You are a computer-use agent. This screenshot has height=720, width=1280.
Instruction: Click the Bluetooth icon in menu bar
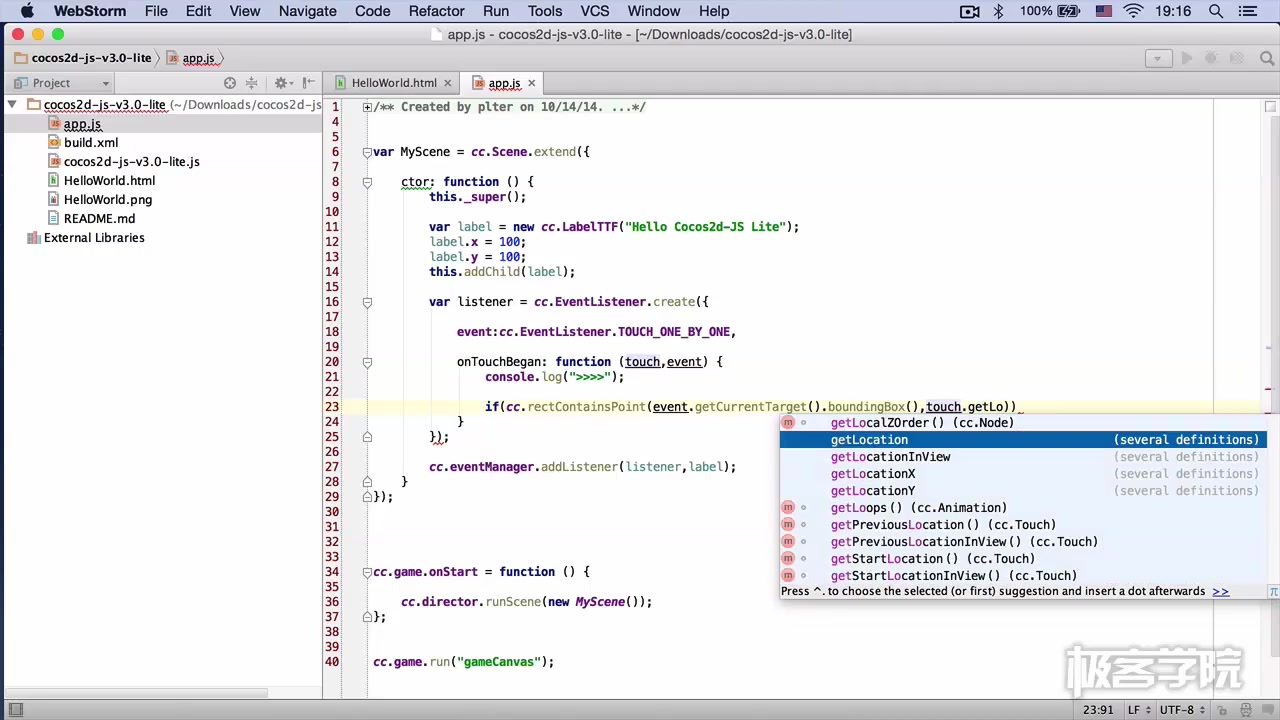pyautogui.click(x=998, y=11)
